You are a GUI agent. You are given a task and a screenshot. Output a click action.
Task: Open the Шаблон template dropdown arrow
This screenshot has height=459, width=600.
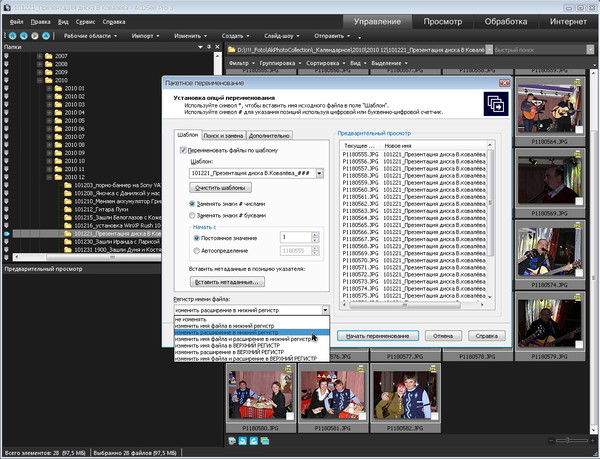coord(319,173)
